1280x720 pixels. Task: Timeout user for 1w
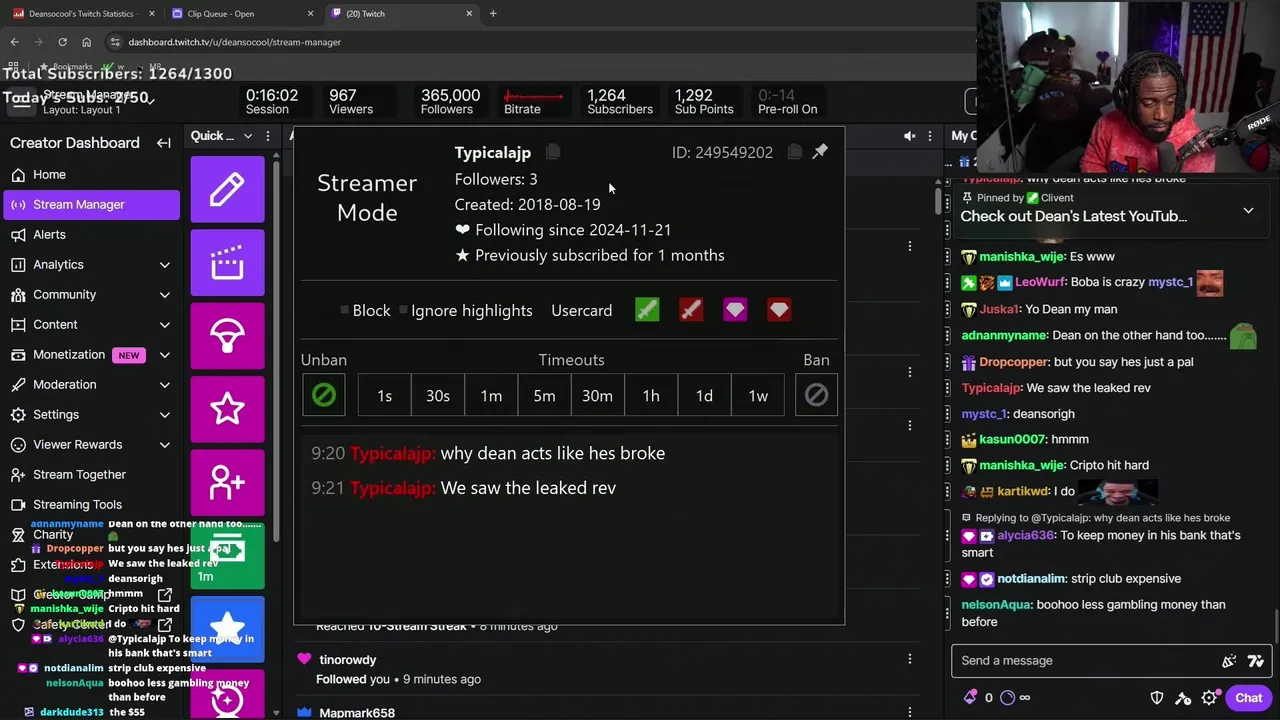758,395
